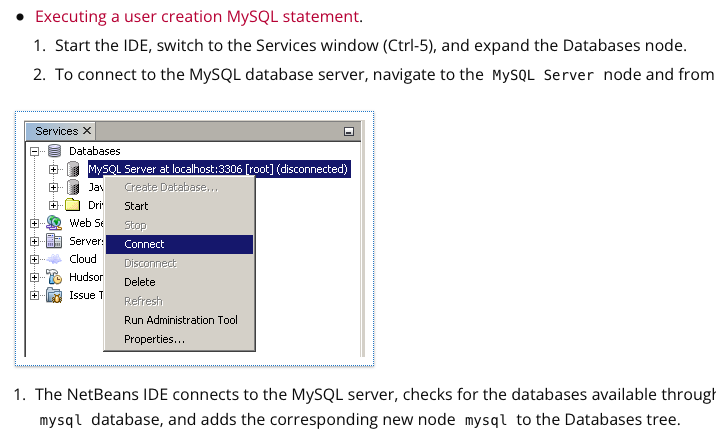Open the 'Executing a user creation MySQL statement' link

(197, 16)
